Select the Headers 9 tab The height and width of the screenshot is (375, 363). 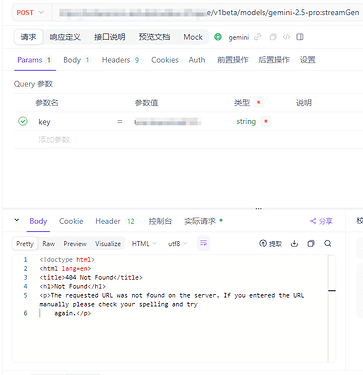pyautogui.click(x=121, y=60)
